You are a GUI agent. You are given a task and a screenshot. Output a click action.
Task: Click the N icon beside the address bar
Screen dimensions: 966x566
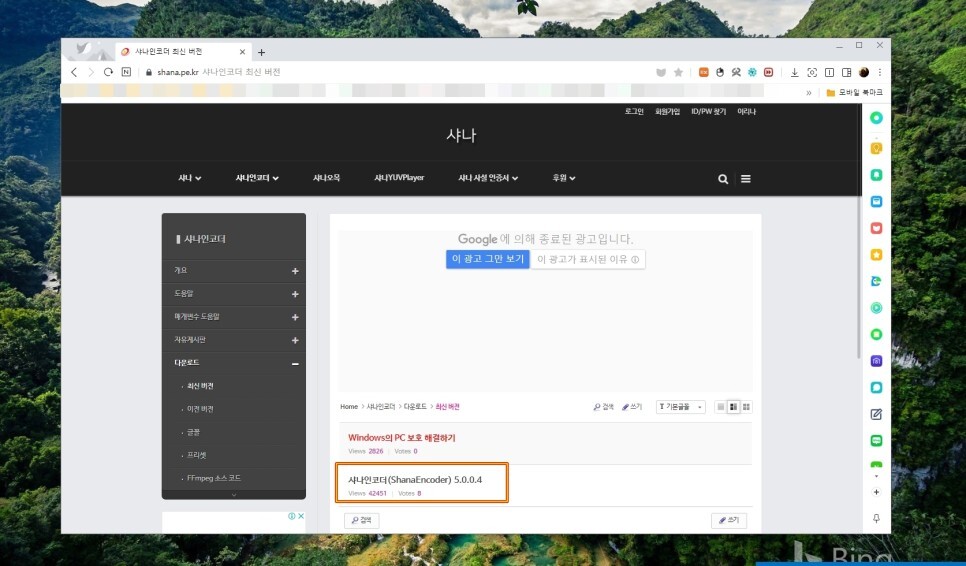126,72
